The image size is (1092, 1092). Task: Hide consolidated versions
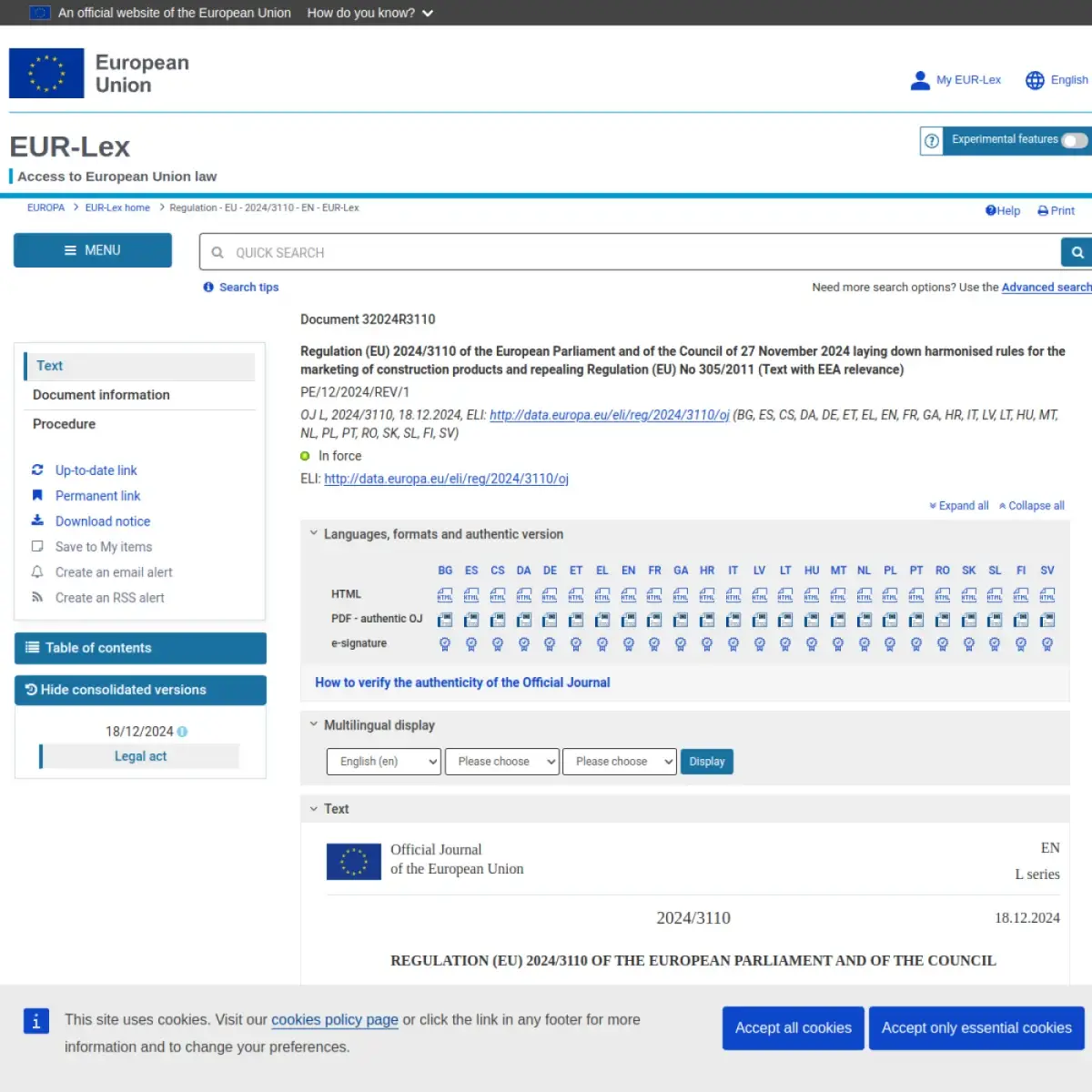(140, 690)
